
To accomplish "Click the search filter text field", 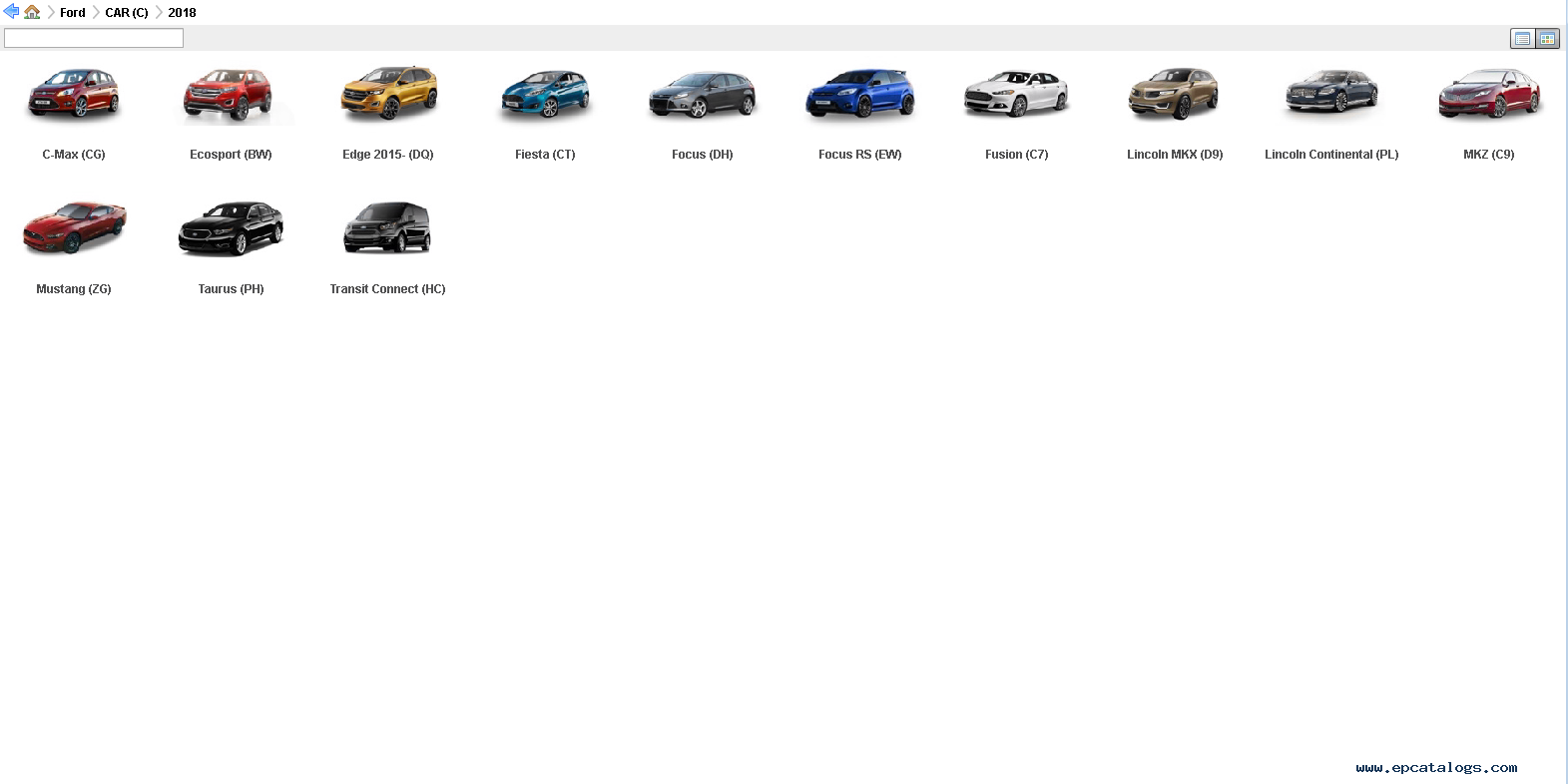I will pyautogui.click(x=94, y=38).
